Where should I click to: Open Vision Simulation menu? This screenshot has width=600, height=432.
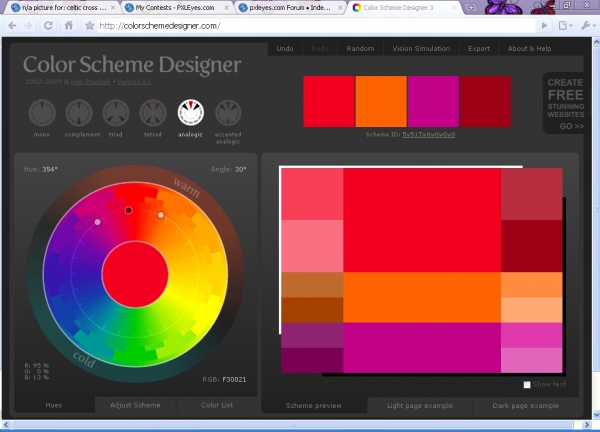tap(421, 49)
